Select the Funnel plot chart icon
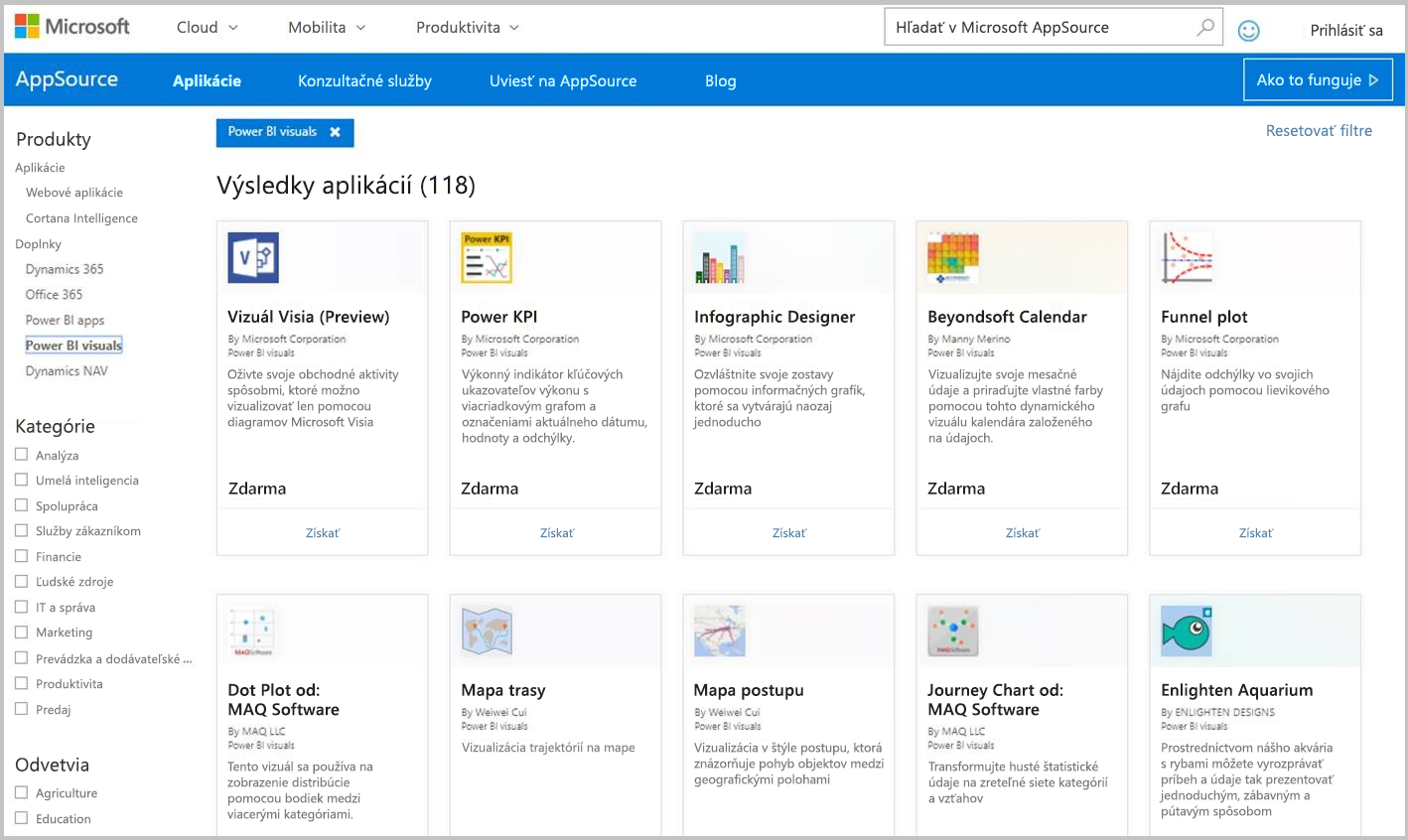Image resolution: width=1408 pixels, height=840 pixels. [1186, 256]
